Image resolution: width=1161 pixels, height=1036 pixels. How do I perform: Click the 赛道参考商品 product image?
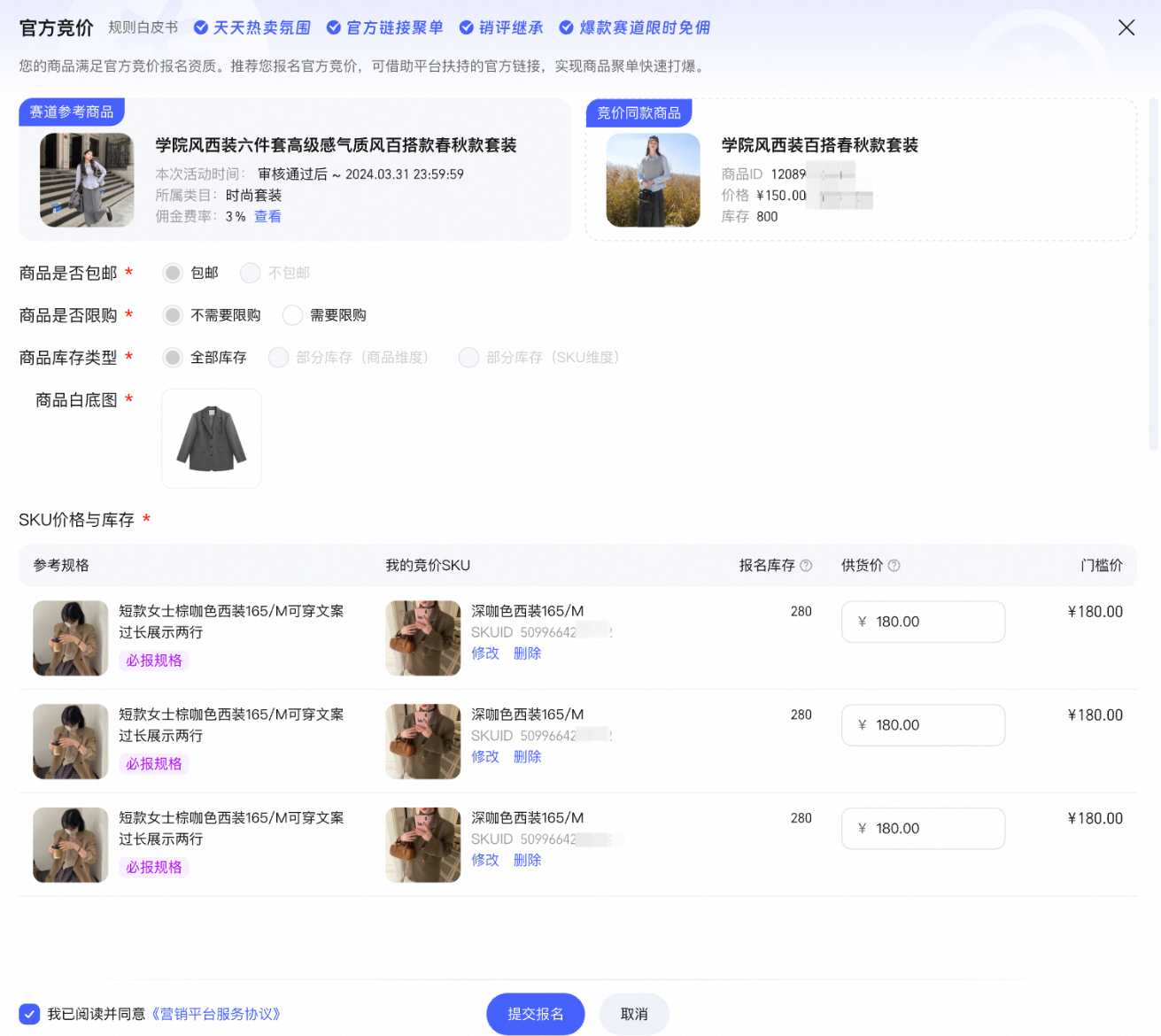click(87, 180)
